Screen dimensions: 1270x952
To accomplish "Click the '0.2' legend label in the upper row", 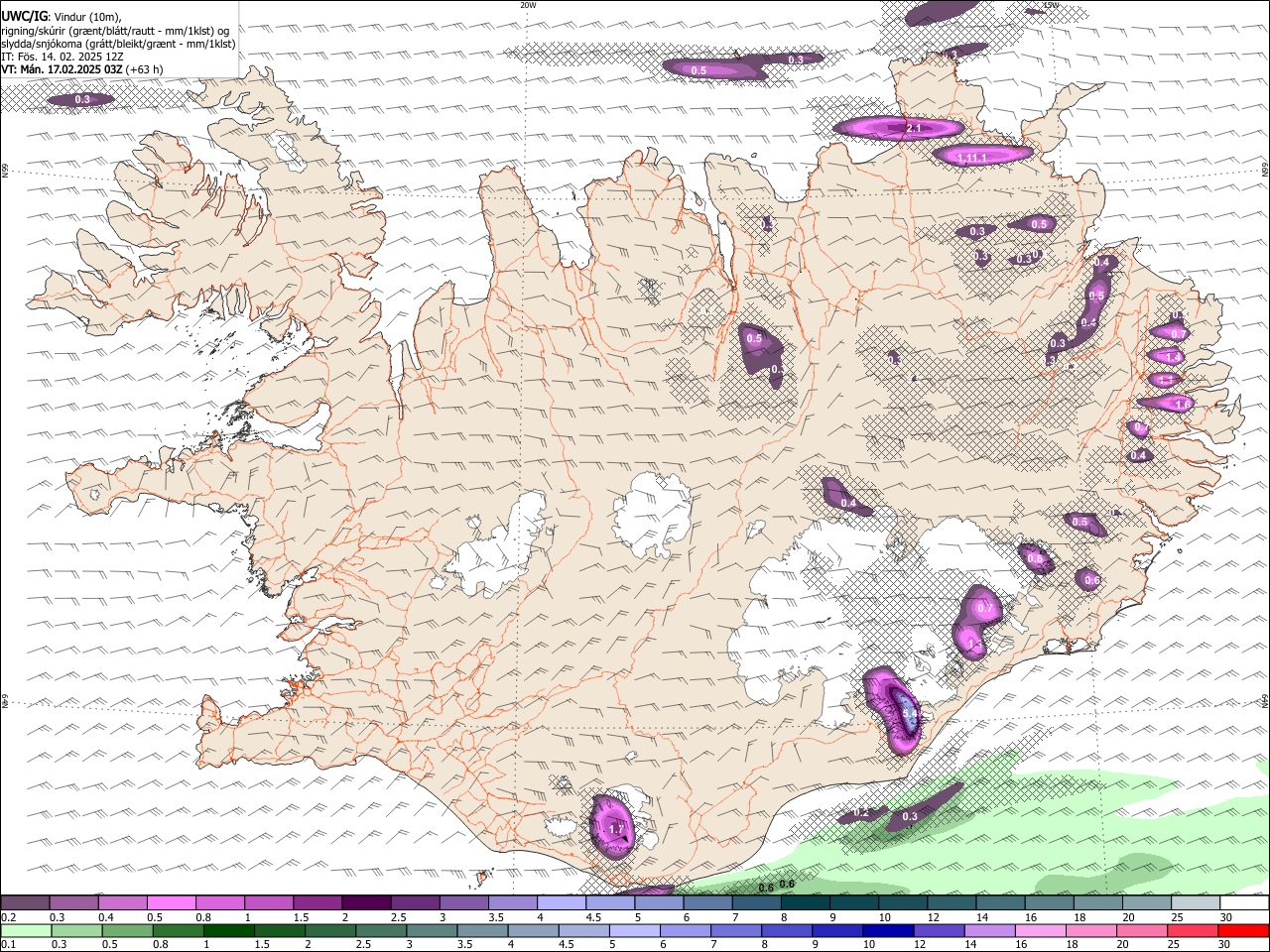I will (x=9, y=917).
